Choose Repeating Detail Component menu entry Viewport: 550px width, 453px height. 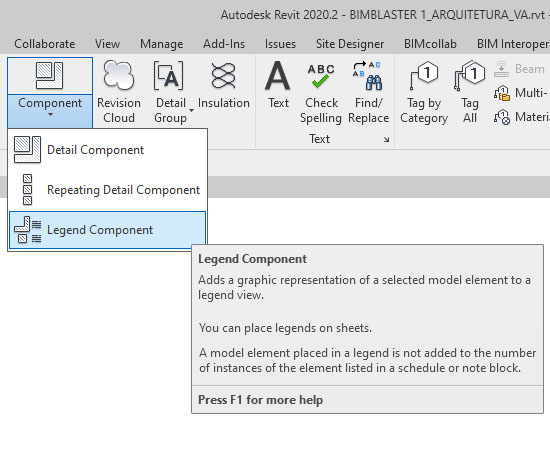pos(107,190)
